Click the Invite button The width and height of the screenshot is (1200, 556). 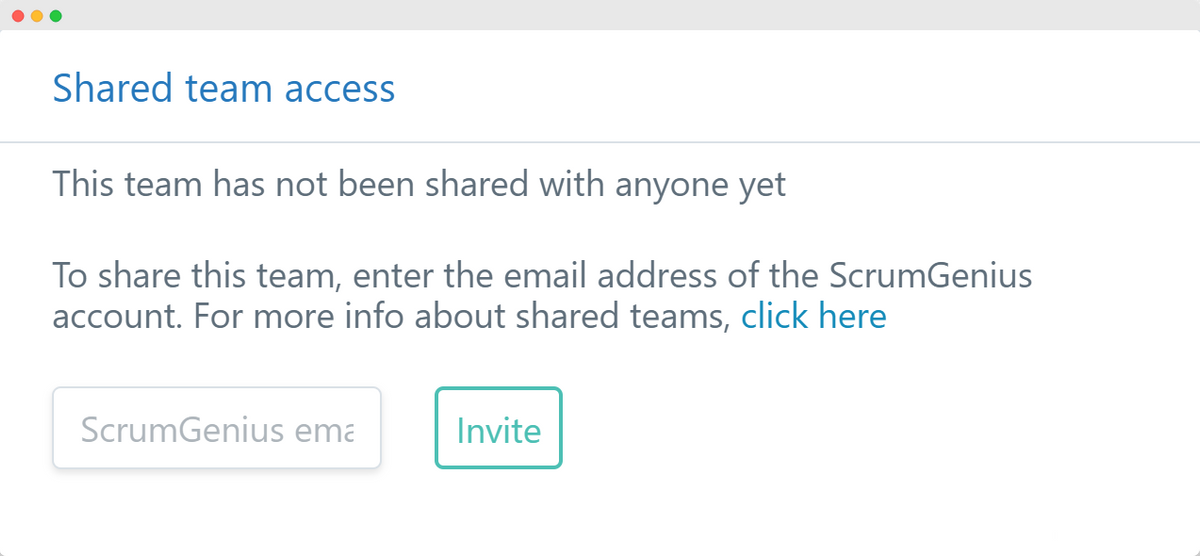click(498, 428)
